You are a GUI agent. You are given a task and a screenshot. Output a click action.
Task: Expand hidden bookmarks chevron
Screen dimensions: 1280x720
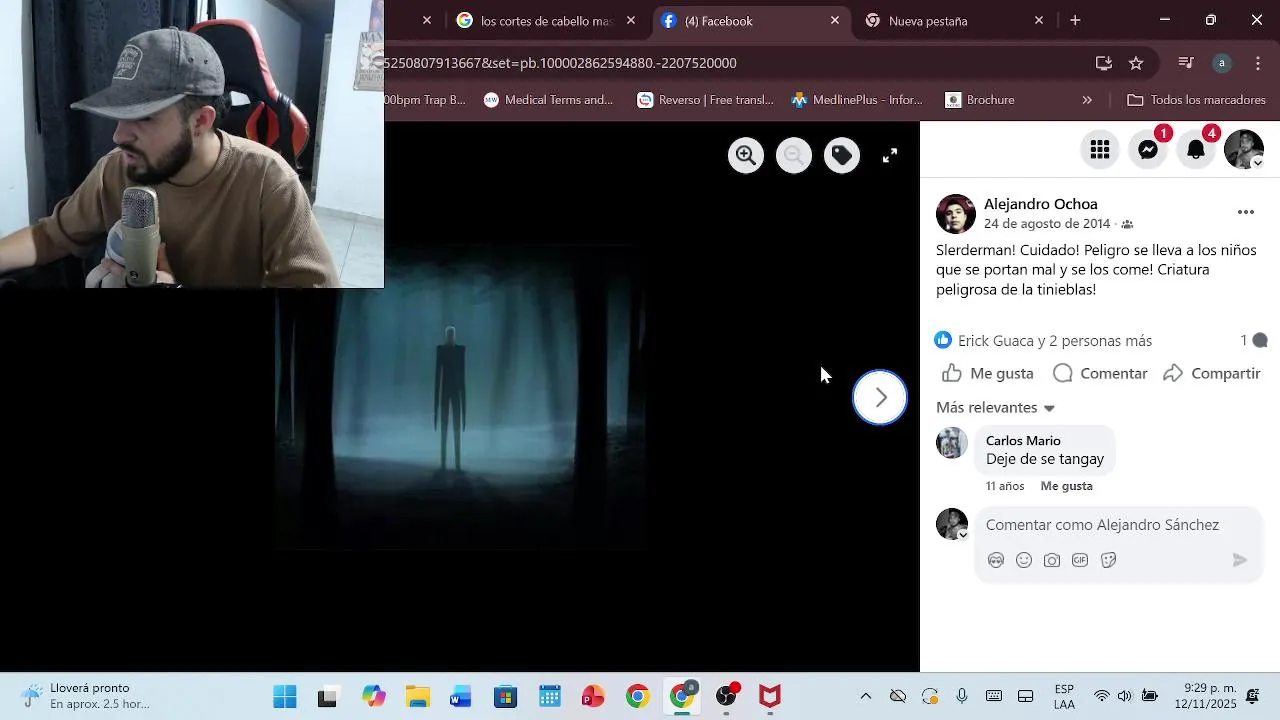(x=1087, y=100)
